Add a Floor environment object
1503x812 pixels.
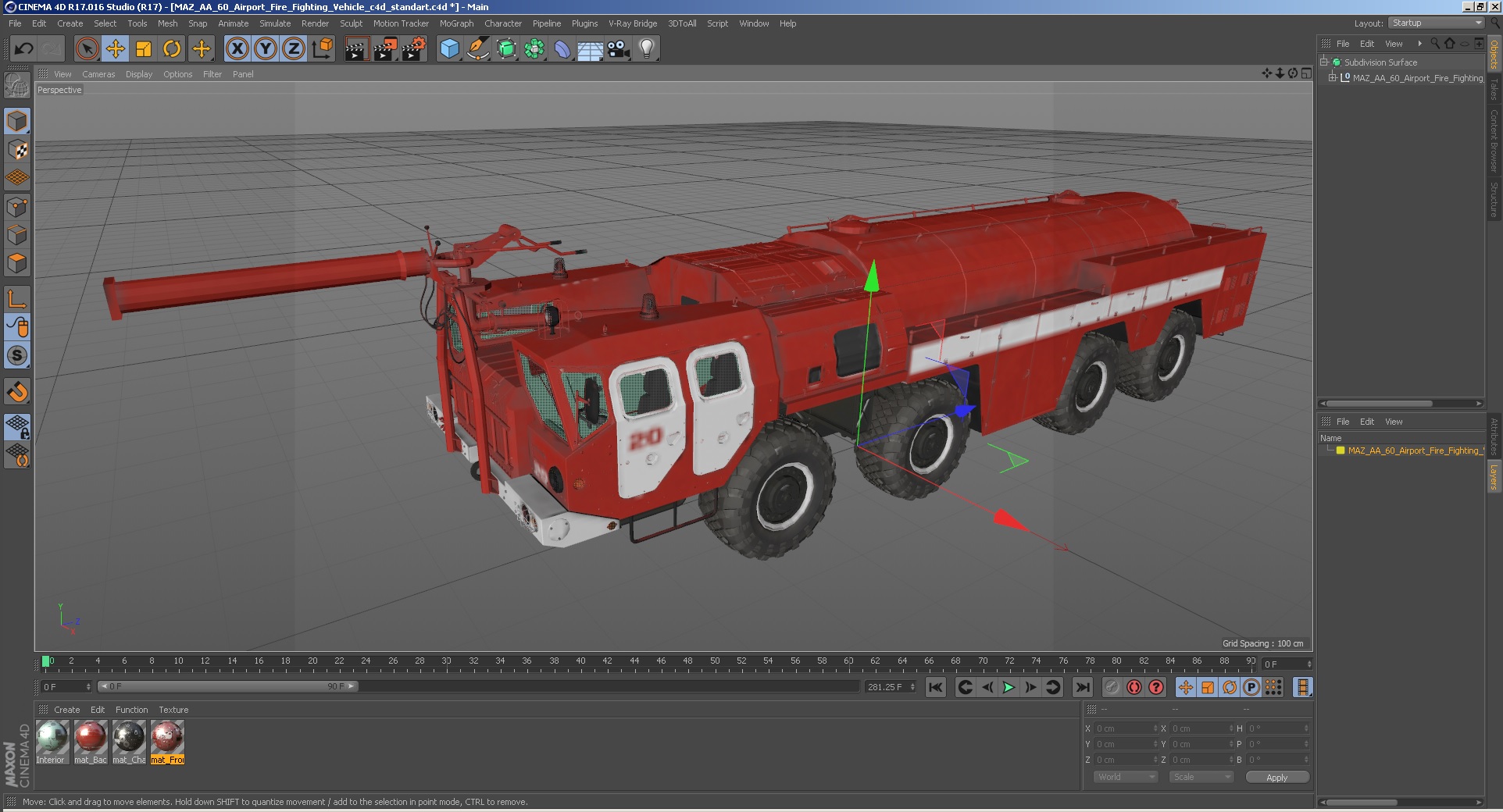point(591,49)
